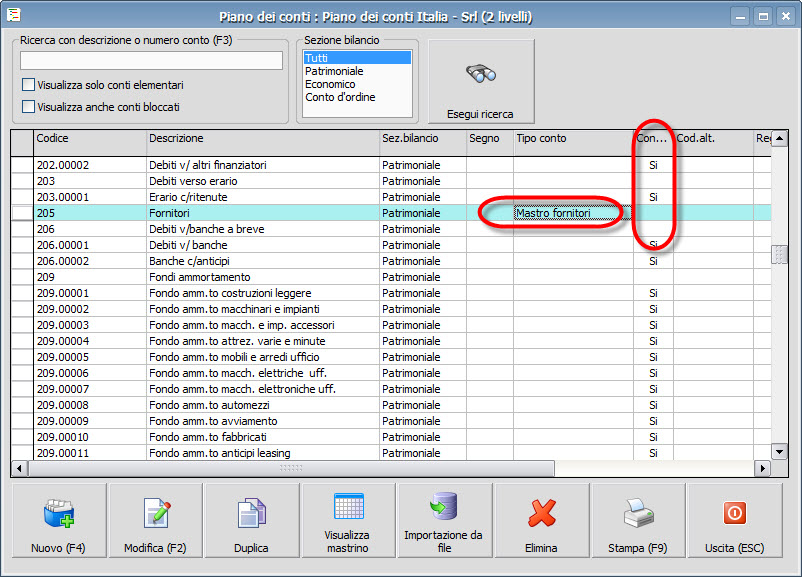The width and height of the screenshot is (802, 577).
Task: Click vertical scrollbar up arrow
Action: click(x=779, y=138)
